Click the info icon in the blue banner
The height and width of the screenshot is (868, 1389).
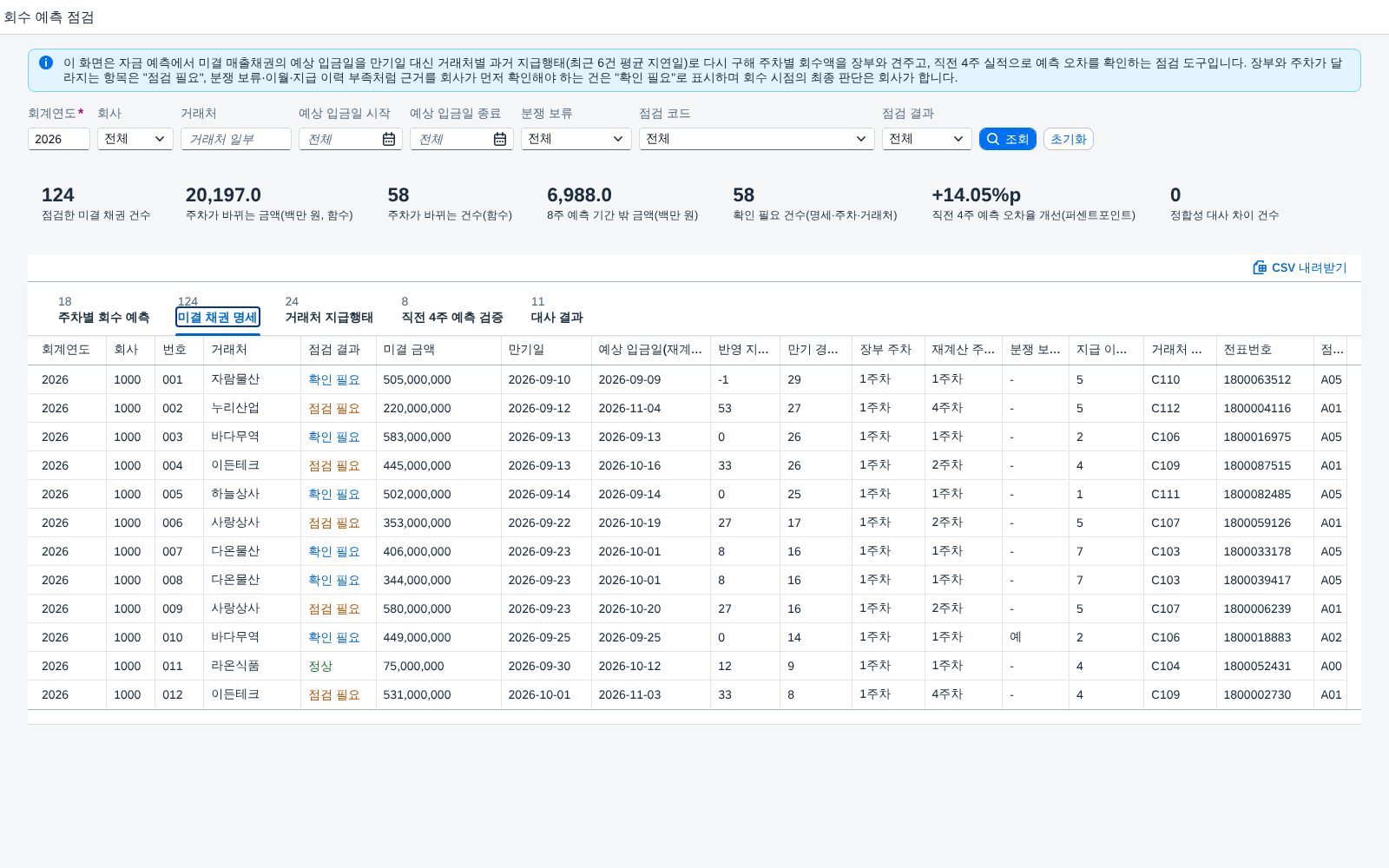46,62
